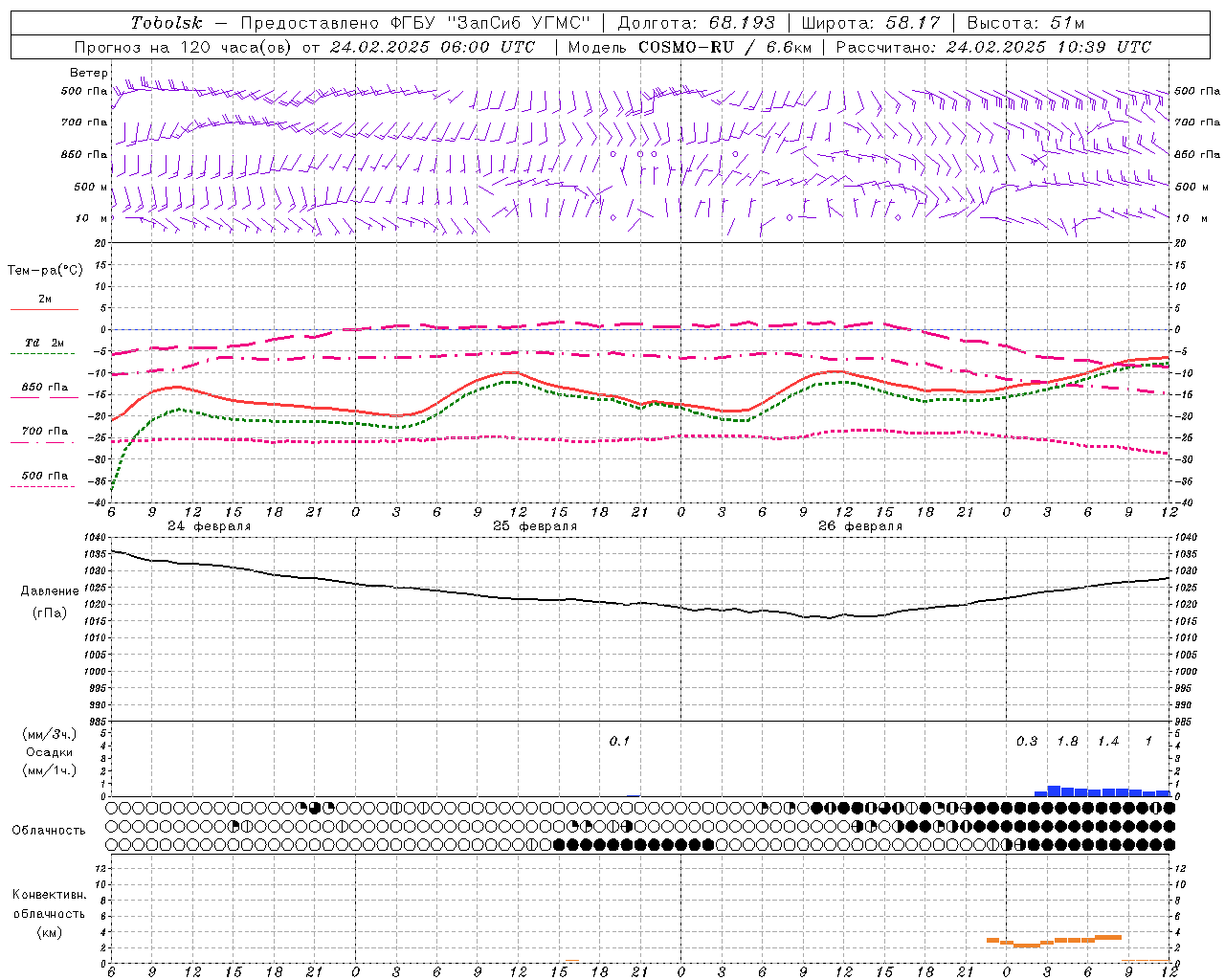Select the '25 февраля' date label
Viewport: 1225px width, 980px height.
(535, 526)
